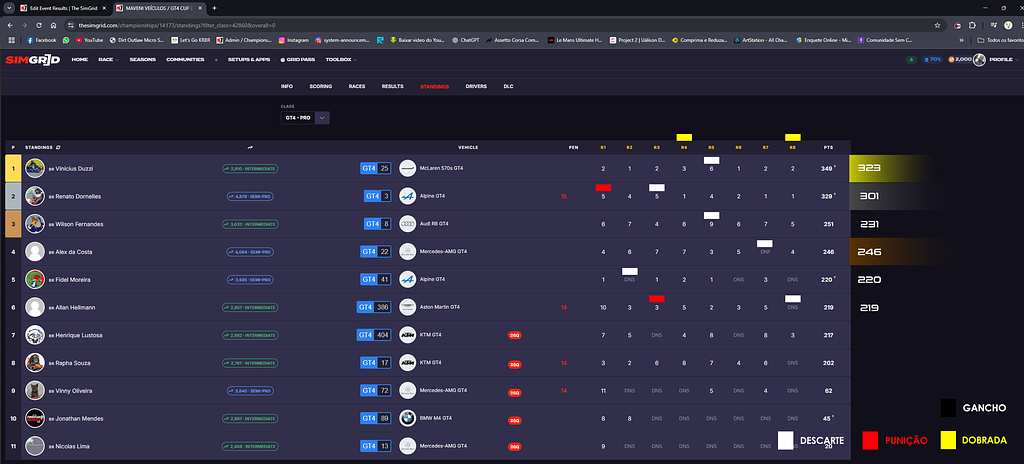Click the GT4 25 car number badge
This screenshot has width=1024, height=464.
[376, 168]
